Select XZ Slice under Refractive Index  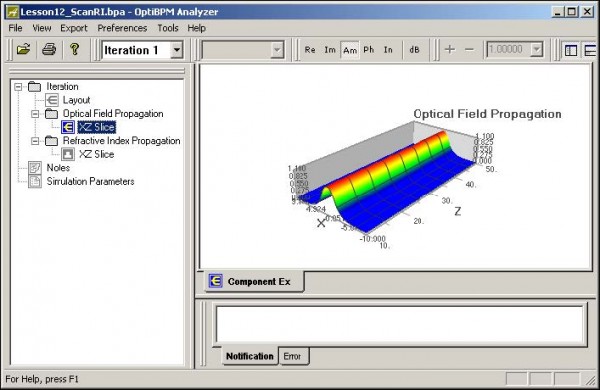96,154
